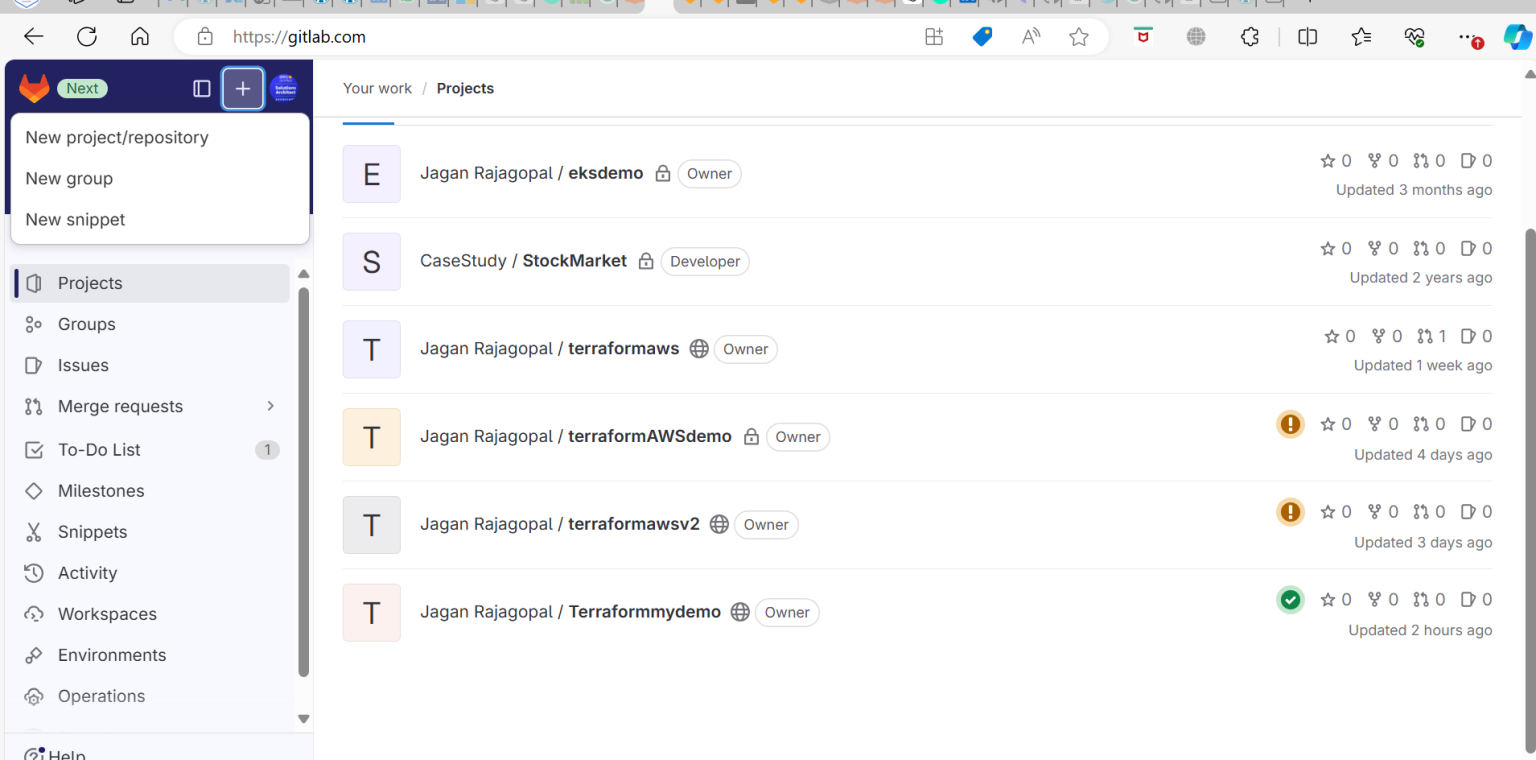Open merge requests count for terraformaws
This screenshot has height=760, width=1536.
pos(1430,336)
